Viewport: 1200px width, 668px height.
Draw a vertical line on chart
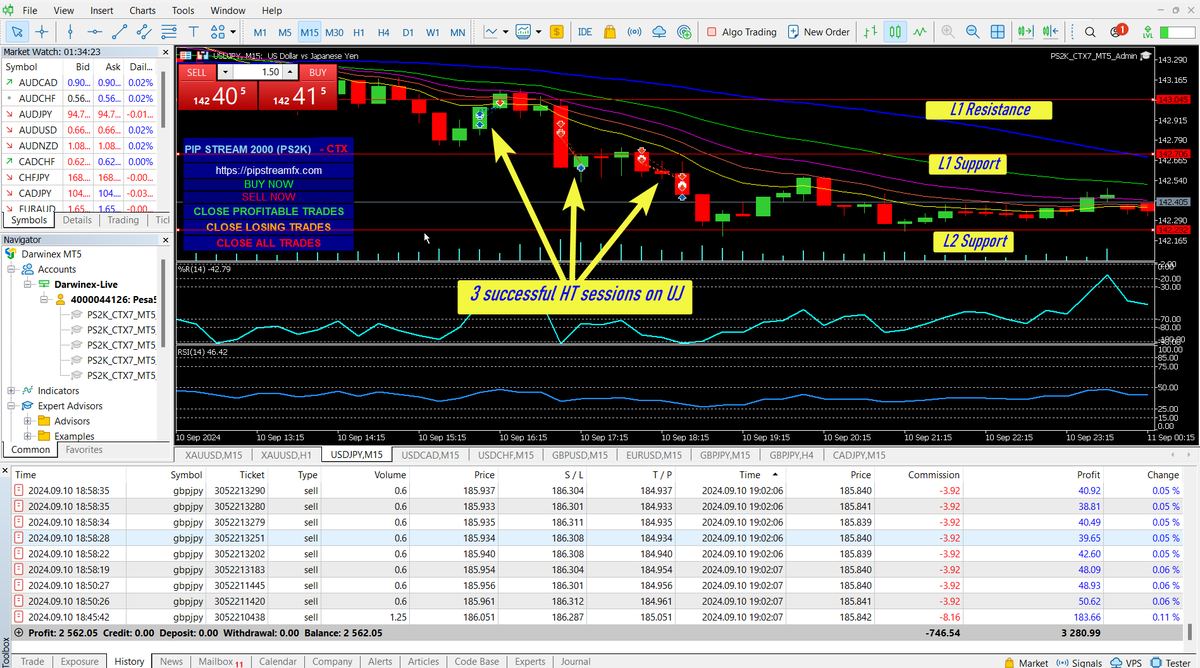coord(68,32)
